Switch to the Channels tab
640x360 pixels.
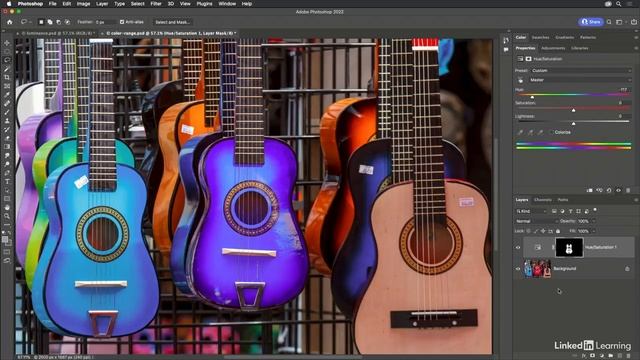coord(542,200)
